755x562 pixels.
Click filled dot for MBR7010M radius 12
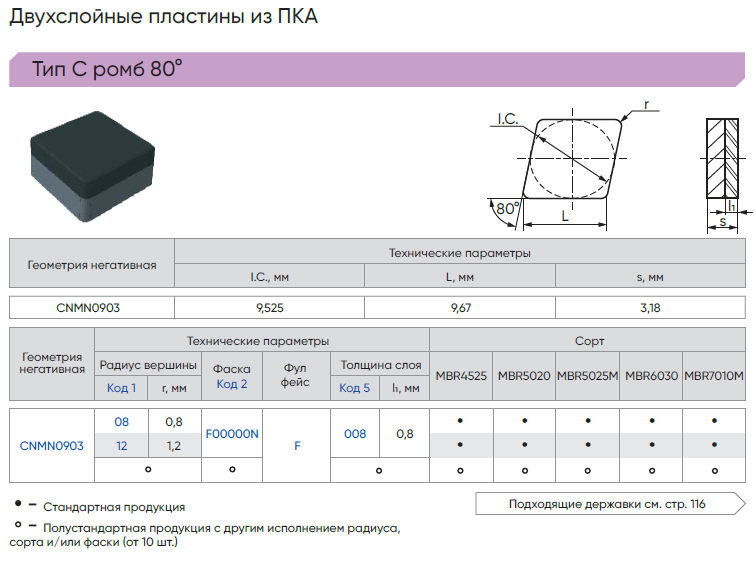pos(715,445)
